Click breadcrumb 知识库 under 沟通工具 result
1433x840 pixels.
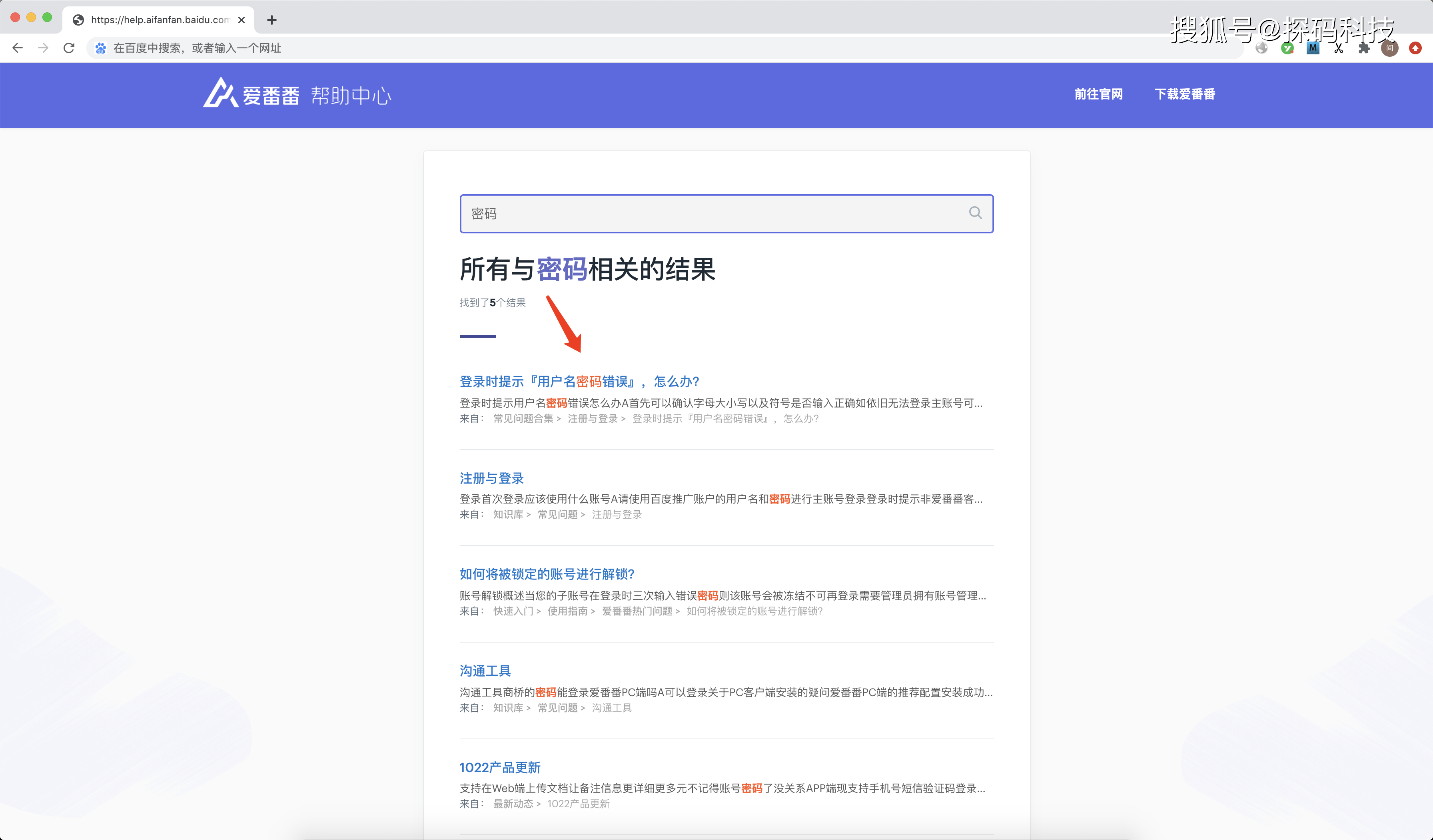tap(508, 708)
